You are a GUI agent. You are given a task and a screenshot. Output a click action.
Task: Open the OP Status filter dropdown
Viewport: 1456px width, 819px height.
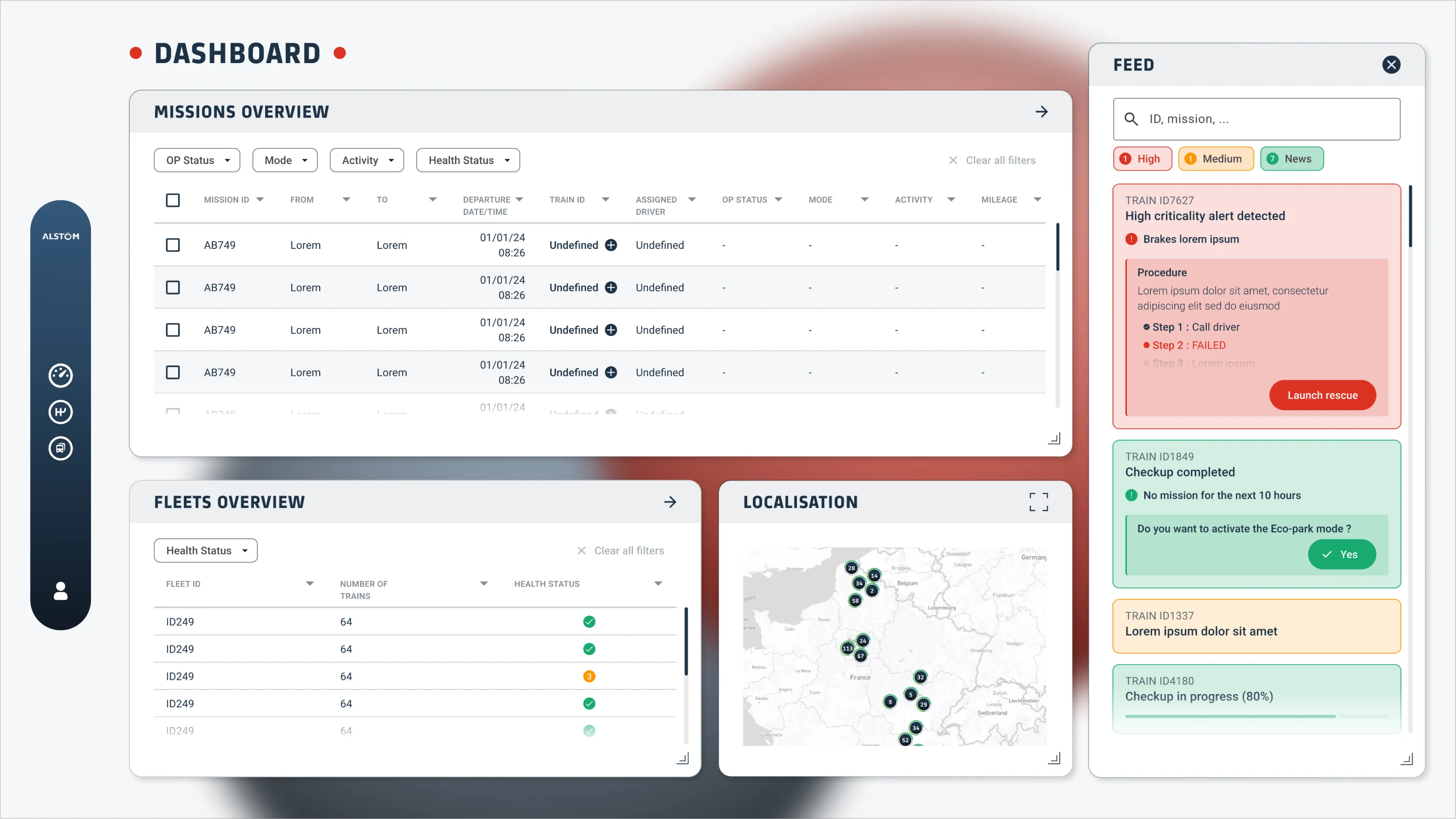[197, 161]
